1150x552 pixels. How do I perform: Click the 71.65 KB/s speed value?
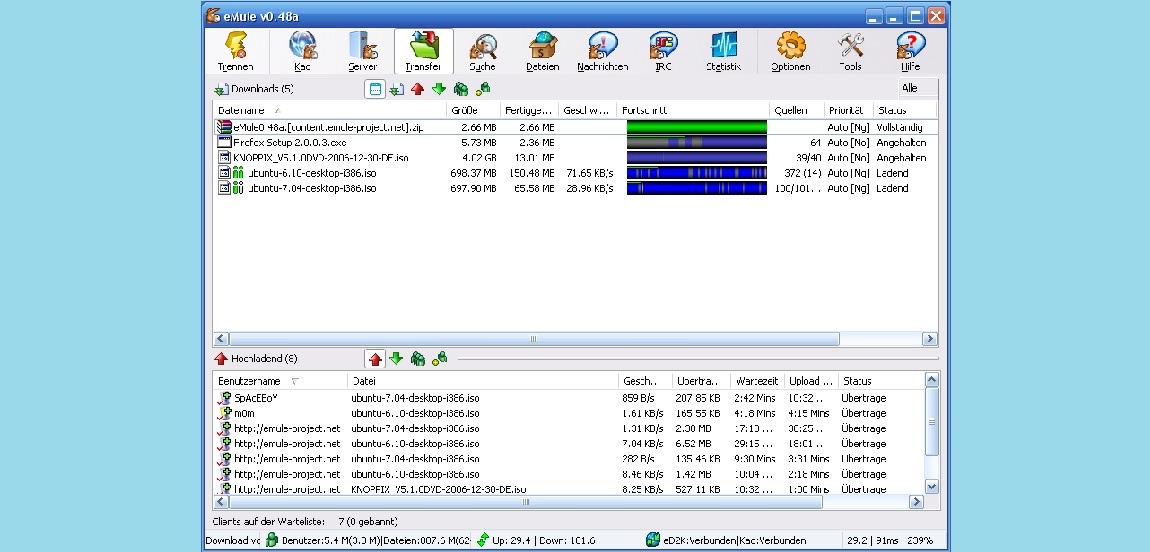pyautogui.click(x=590, y=173)
